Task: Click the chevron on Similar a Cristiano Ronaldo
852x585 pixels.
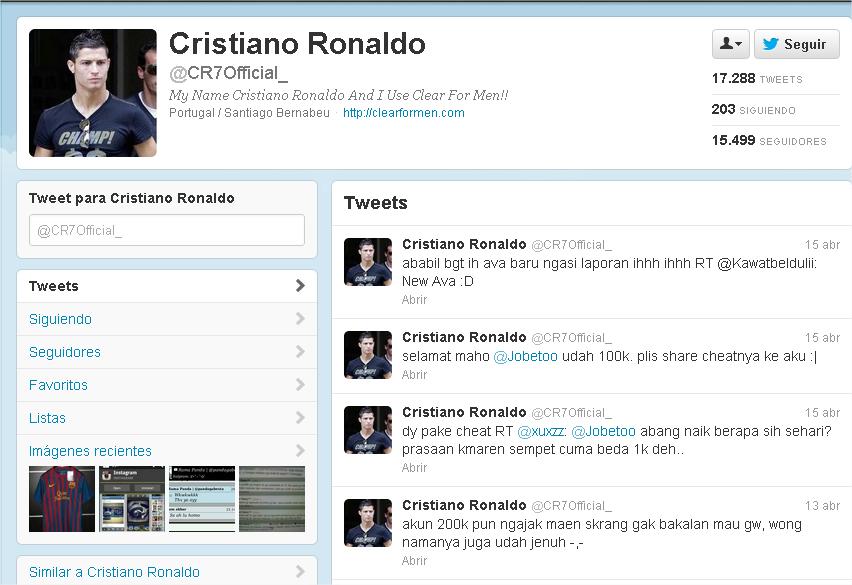Action: pyautogui.click(x=300, y=571)
